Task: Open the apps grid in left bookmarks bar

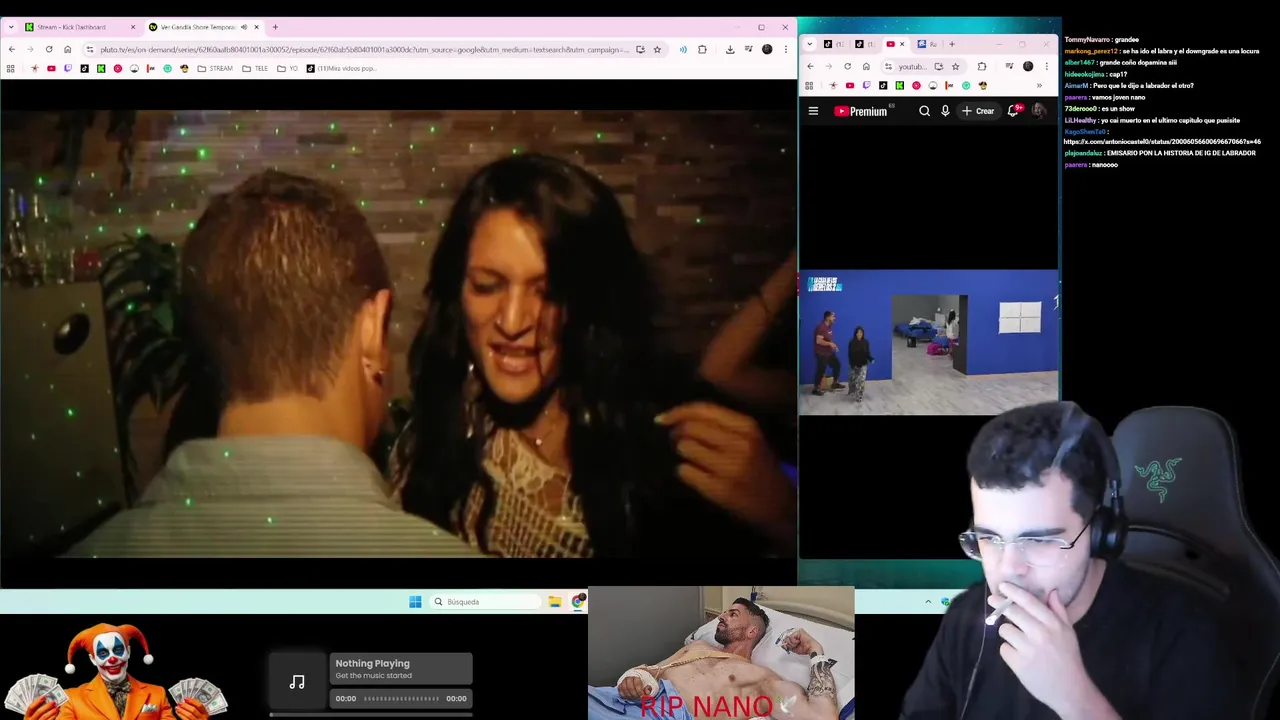Action: click(x=11, y=69)
